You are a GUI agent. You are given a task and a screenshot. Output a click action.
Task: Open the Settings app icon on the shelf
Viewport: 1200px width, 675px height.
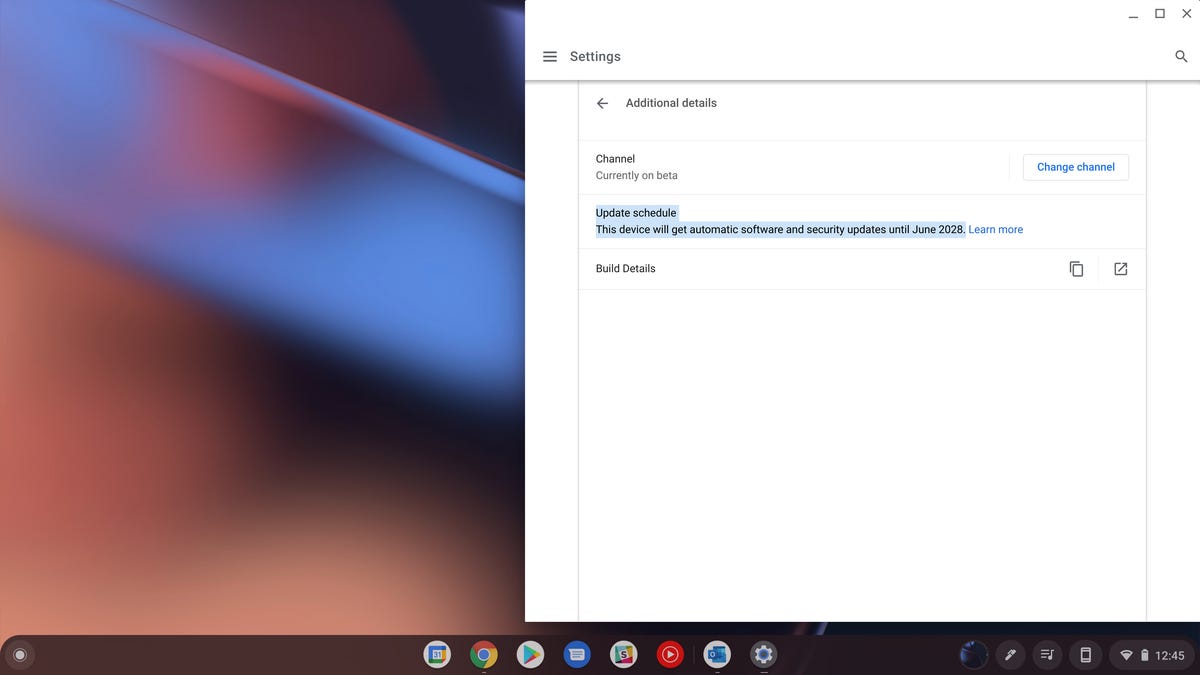pos(763,655)
